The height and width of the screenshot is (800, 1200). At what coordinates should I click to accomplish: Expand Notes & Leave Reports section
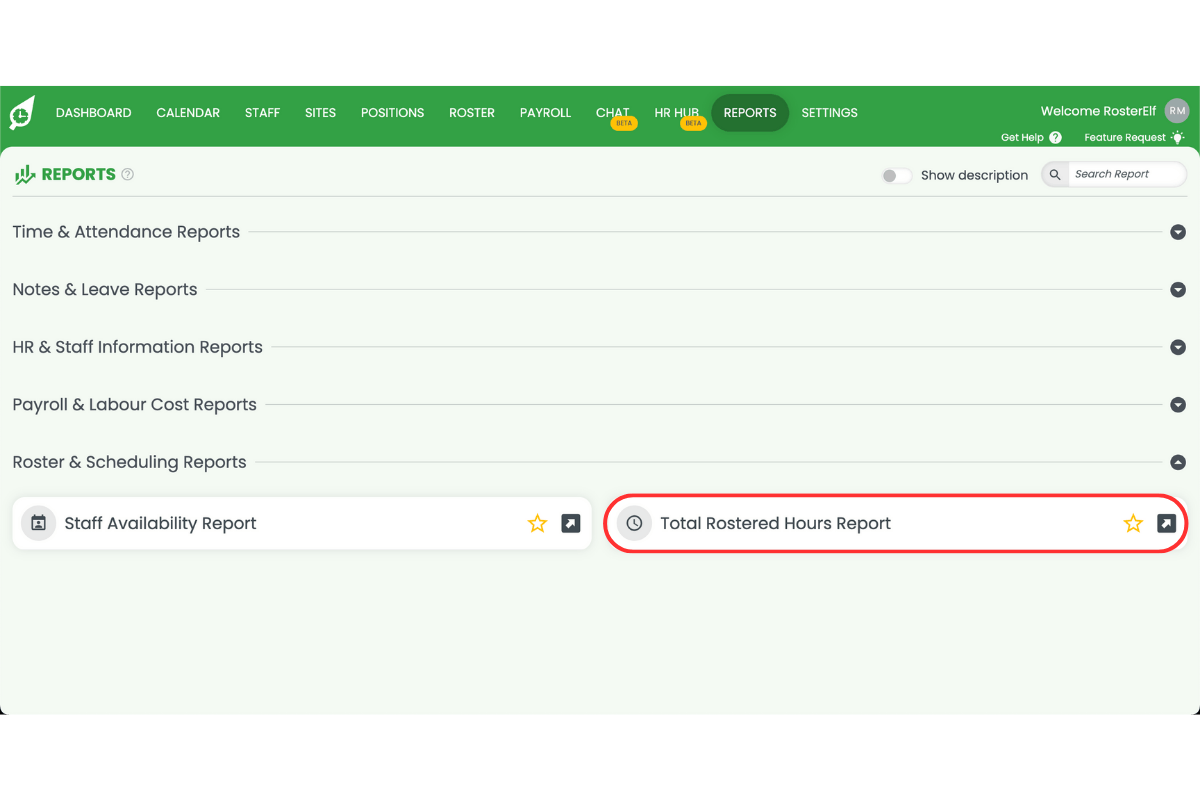click(1178, 290)
